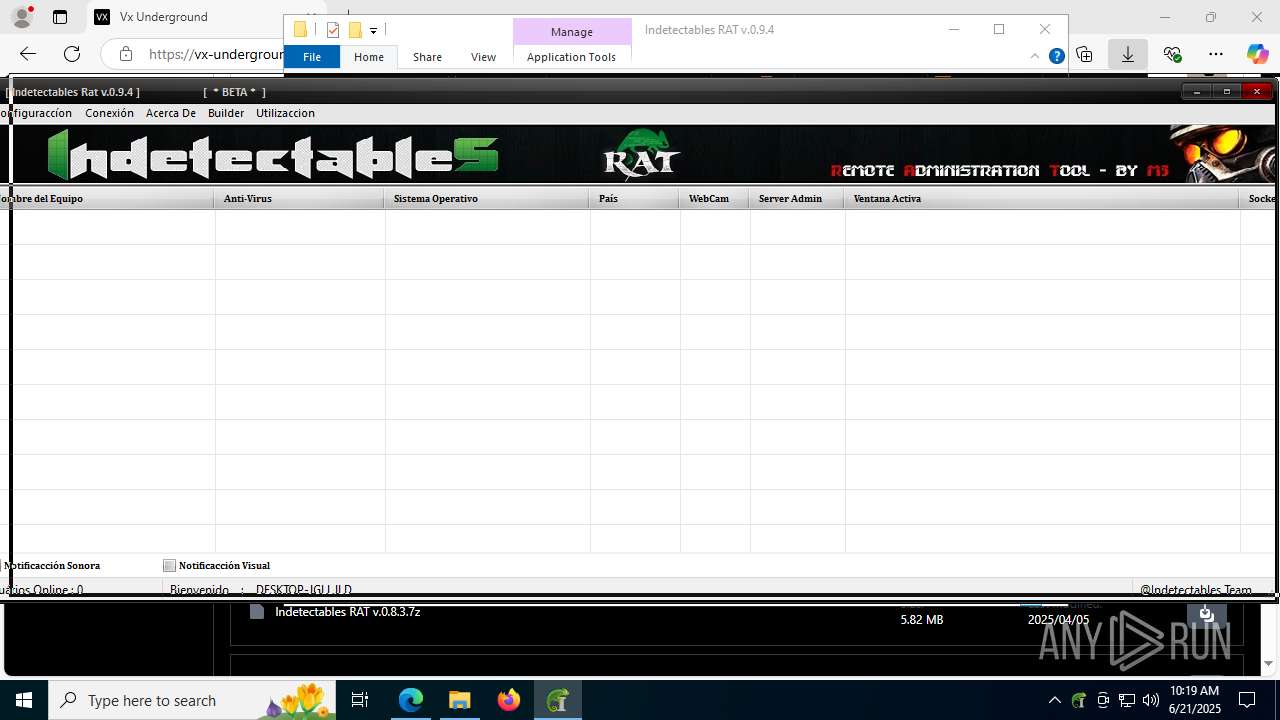Open the File tab in Explorer window
Image resolution: width=1280 pixels, height=720 pixels.
click(312, 57)
